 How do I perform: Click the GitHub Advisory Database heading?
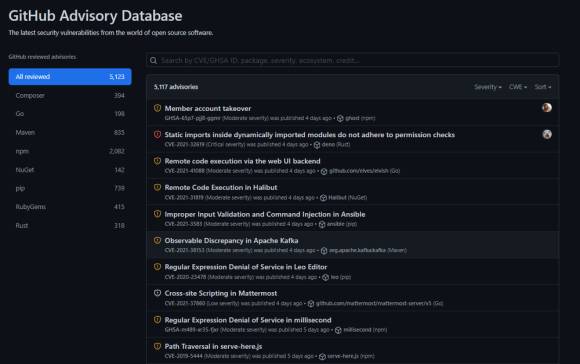pos(95,16)
